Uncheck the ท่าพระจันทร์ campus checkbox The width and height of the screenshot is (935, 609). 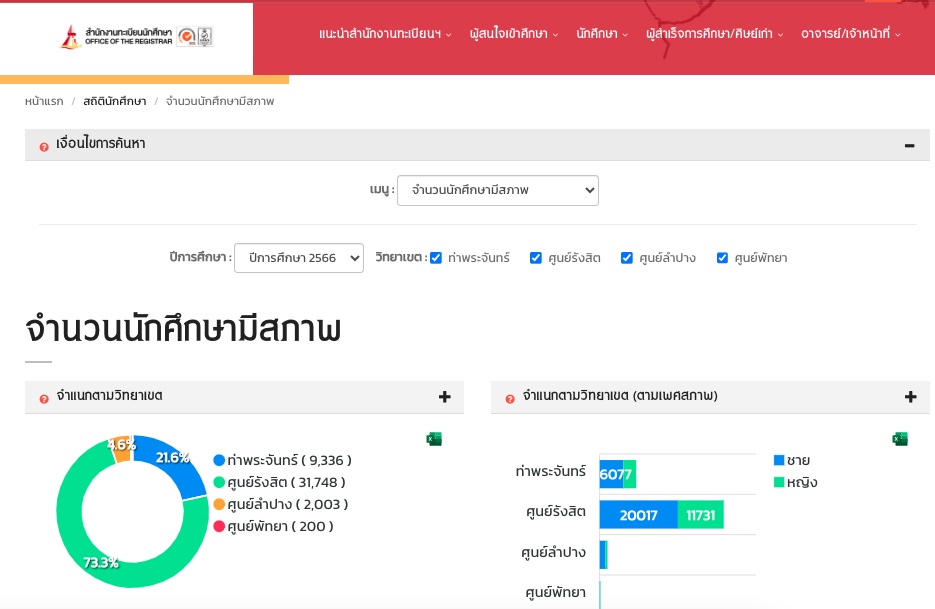(436, 258)
